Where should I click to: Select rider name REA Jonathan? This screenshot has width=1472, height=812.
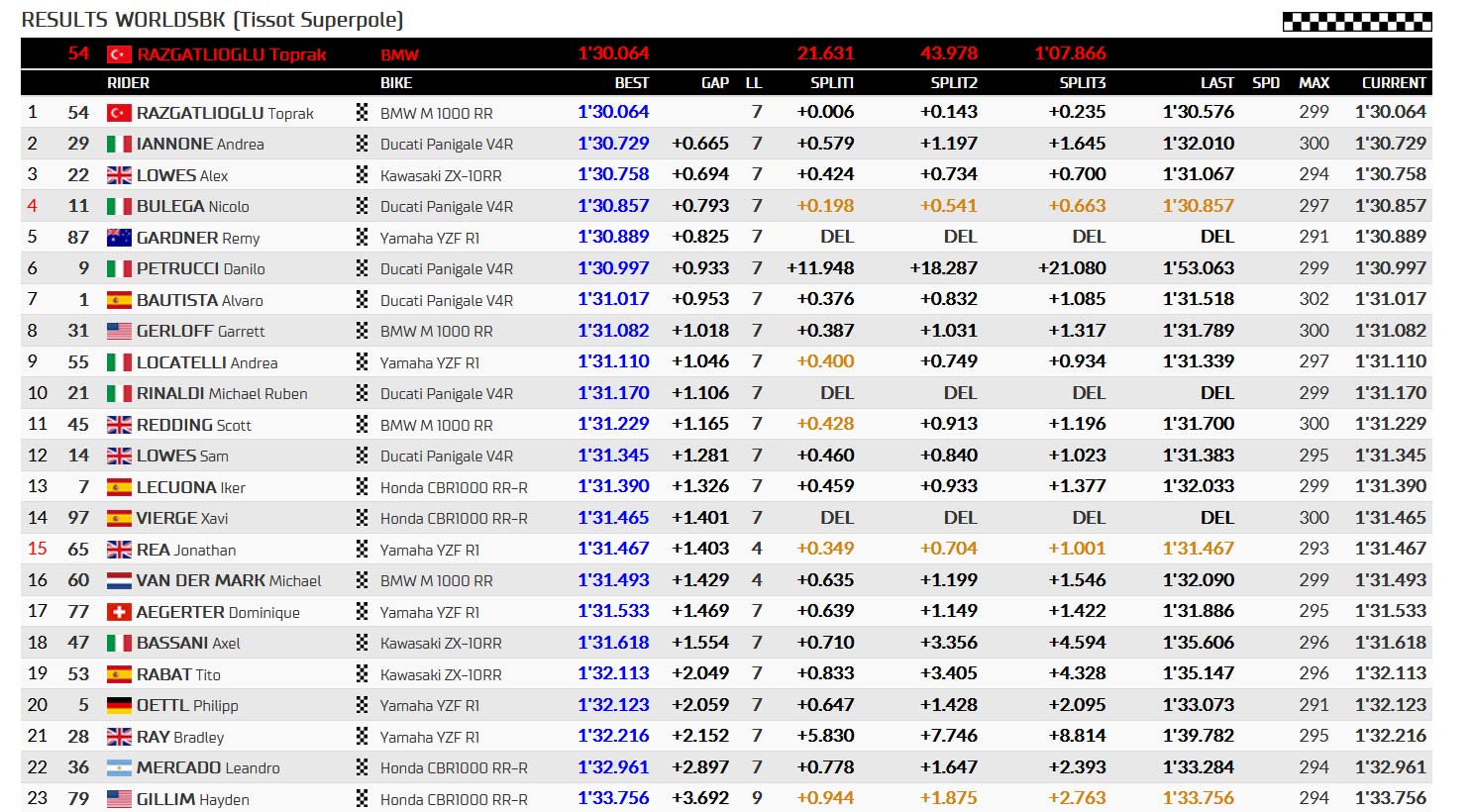pyautogui.click(x=186, y=550)
